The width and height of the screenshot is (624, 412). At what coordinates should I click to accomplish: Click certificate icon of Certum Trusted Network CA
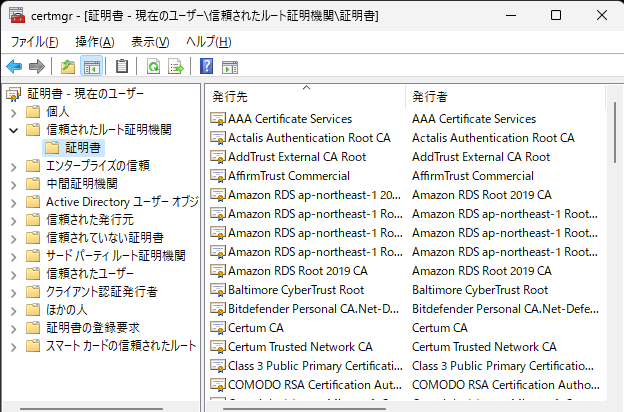218,347
